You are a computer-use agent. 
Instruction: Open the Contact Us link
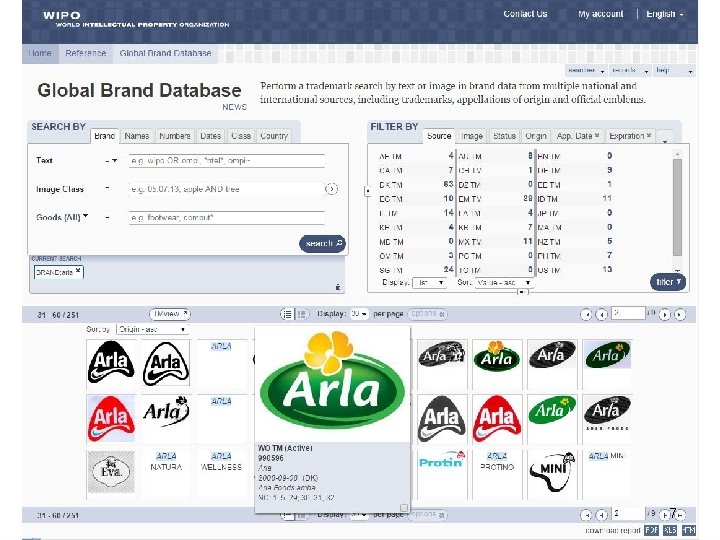click(x=525, y=14)
